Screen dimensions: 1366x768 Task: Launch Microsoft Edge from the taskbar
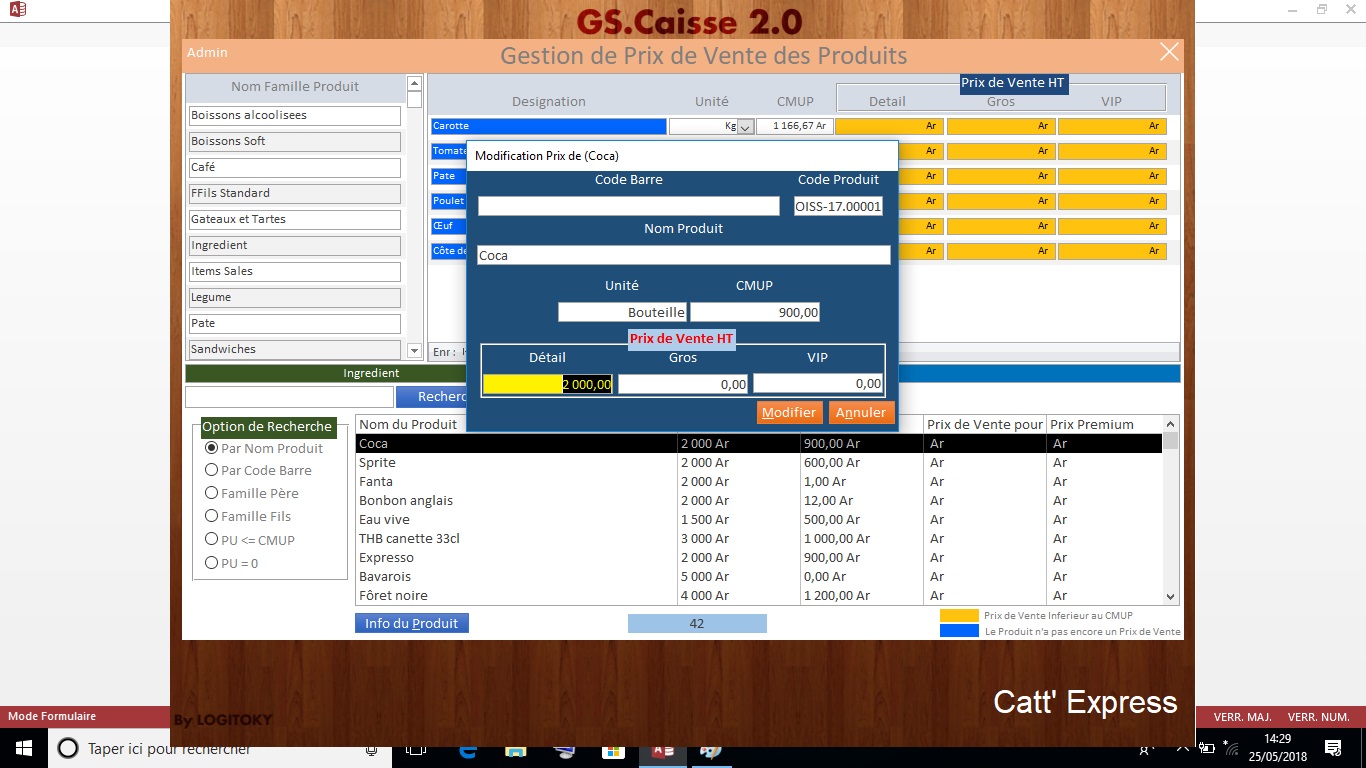click(467, 749)
